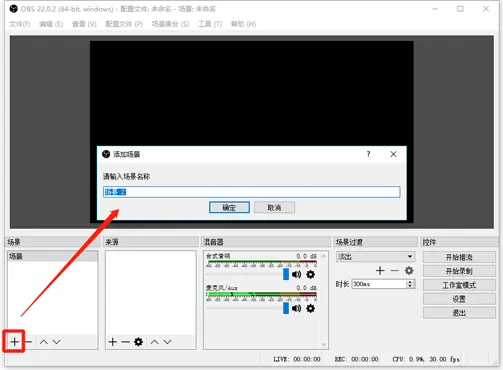Remove the source with the minus icon
The height and width of the screenshot is (370, 503).
(x=125, y=342)
